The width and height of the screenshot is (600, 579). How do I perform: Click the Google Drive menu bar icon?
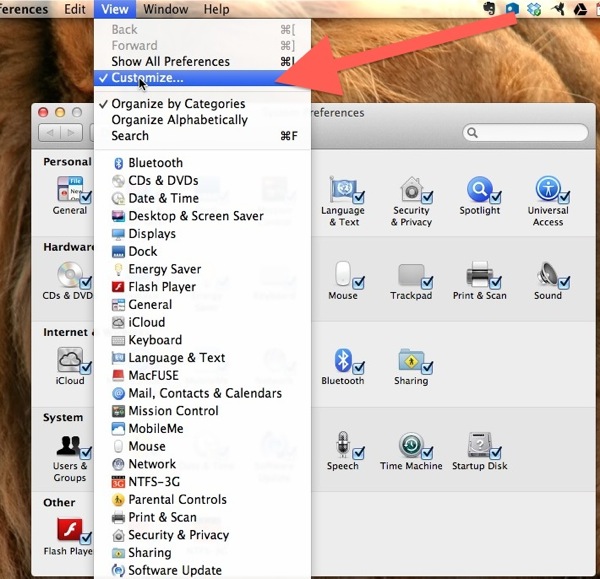click(x=580, y=8)
